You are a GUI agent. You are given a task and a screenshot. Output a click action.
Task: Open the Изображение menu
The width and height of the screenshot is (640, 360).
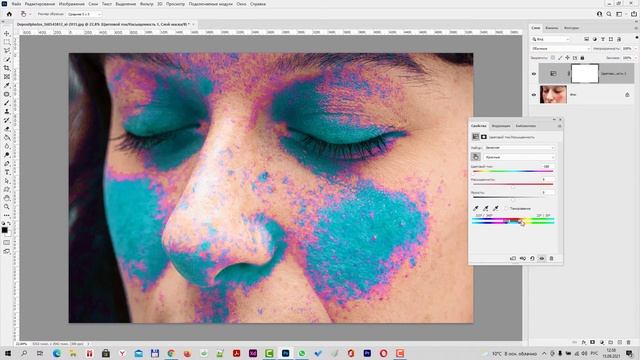pyautogui.click(x=72, y=4)
